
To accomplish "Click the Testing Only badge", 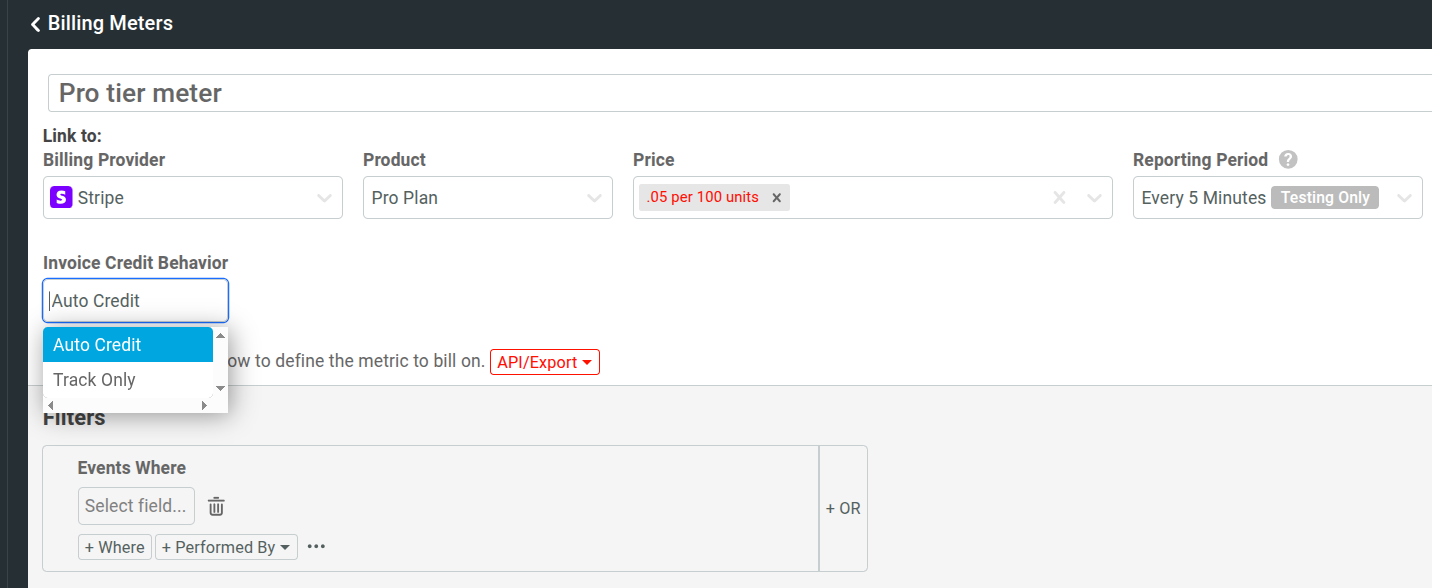I will tap(1325, 197).
